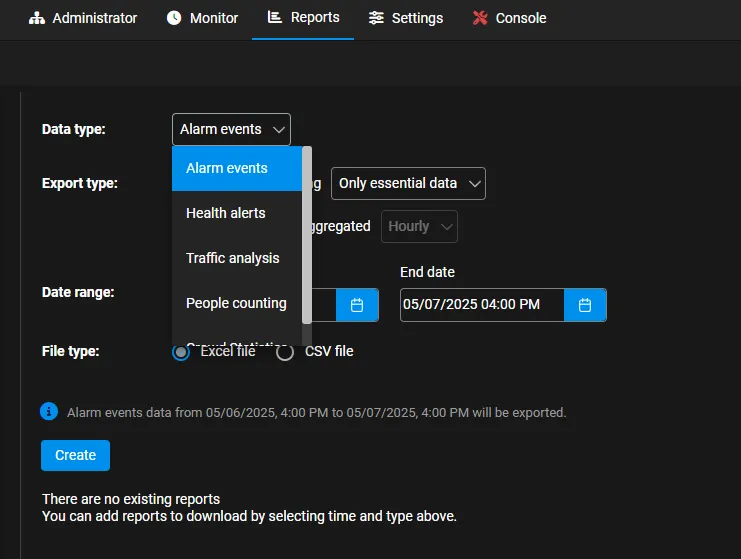This screenshot has height=559, width=741.
Task: Click the End date input field
Action: click(x=482, y=305)
